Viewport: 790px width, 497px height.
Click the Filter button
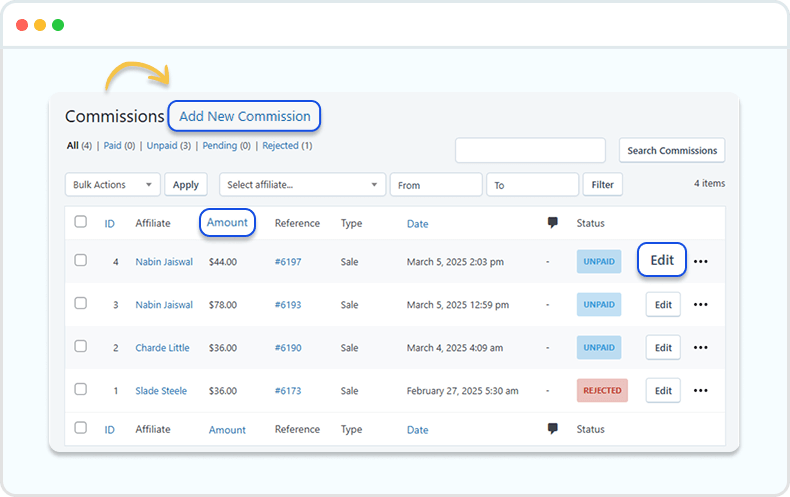[x=603, y=184]
